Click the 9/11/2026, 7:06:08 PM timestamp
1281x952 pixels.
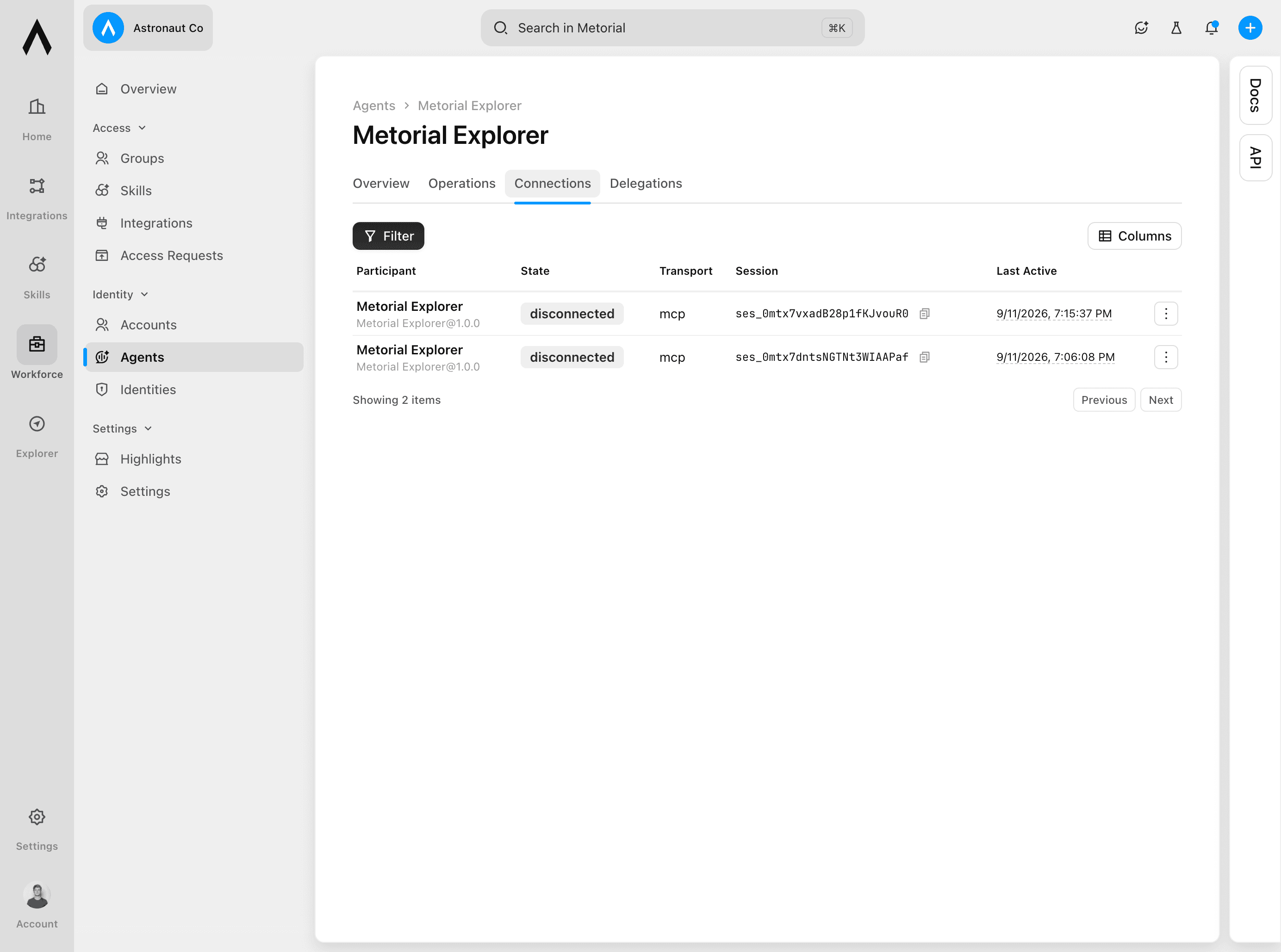[1056, 357]
